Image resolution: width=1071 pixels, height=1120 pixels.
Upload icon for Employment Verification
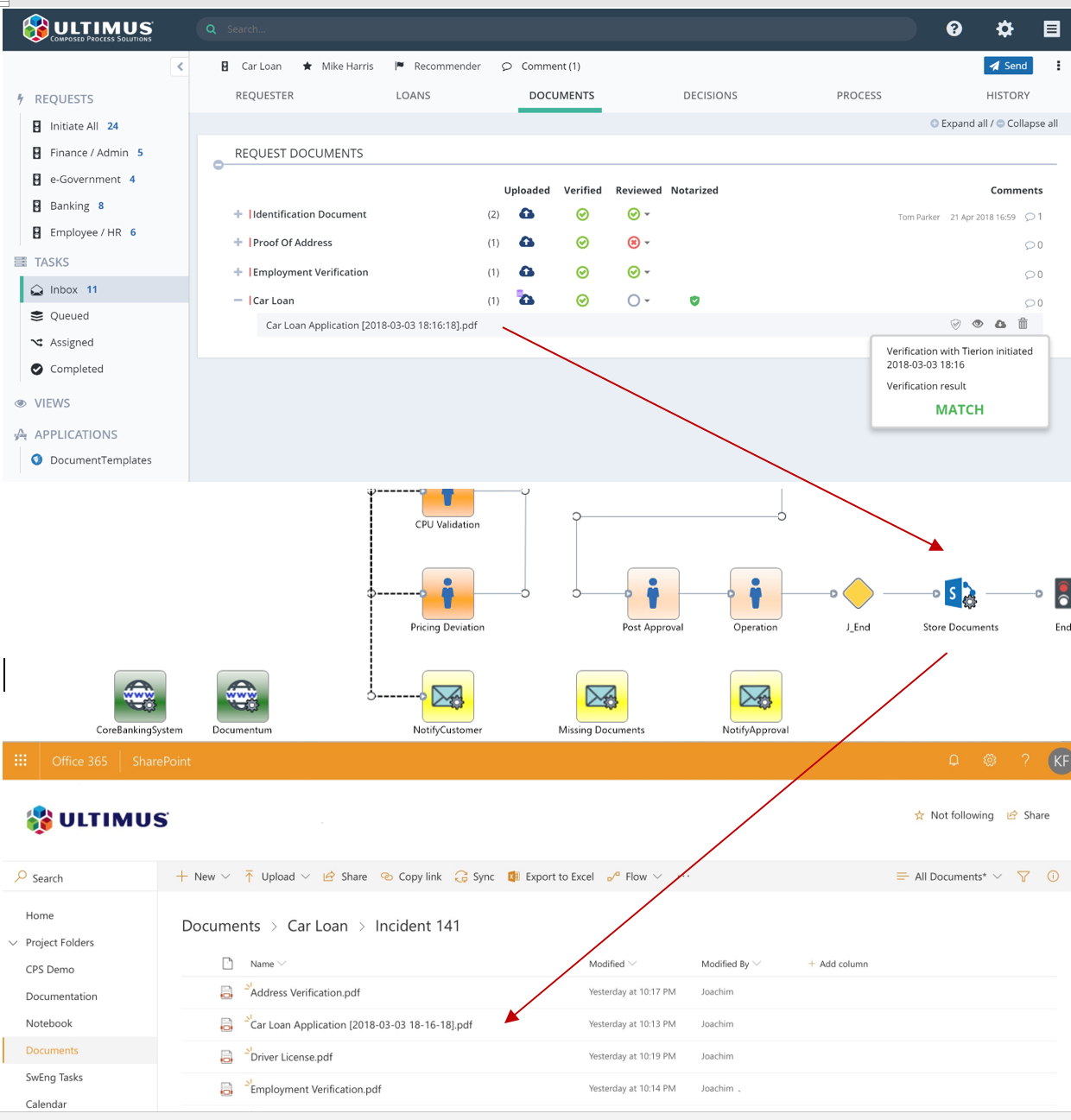pyautogui.click(x=526, y=271)
